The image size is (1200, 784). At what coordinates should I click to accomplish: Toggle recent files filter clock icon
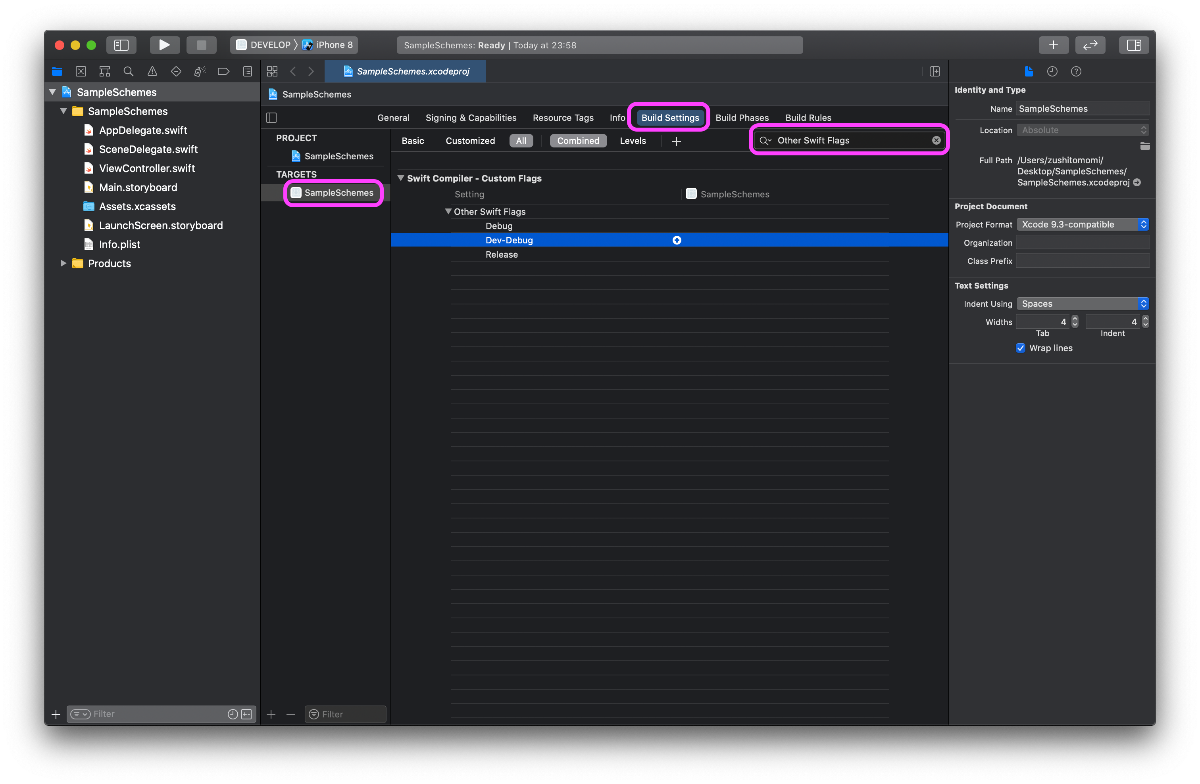233,714
